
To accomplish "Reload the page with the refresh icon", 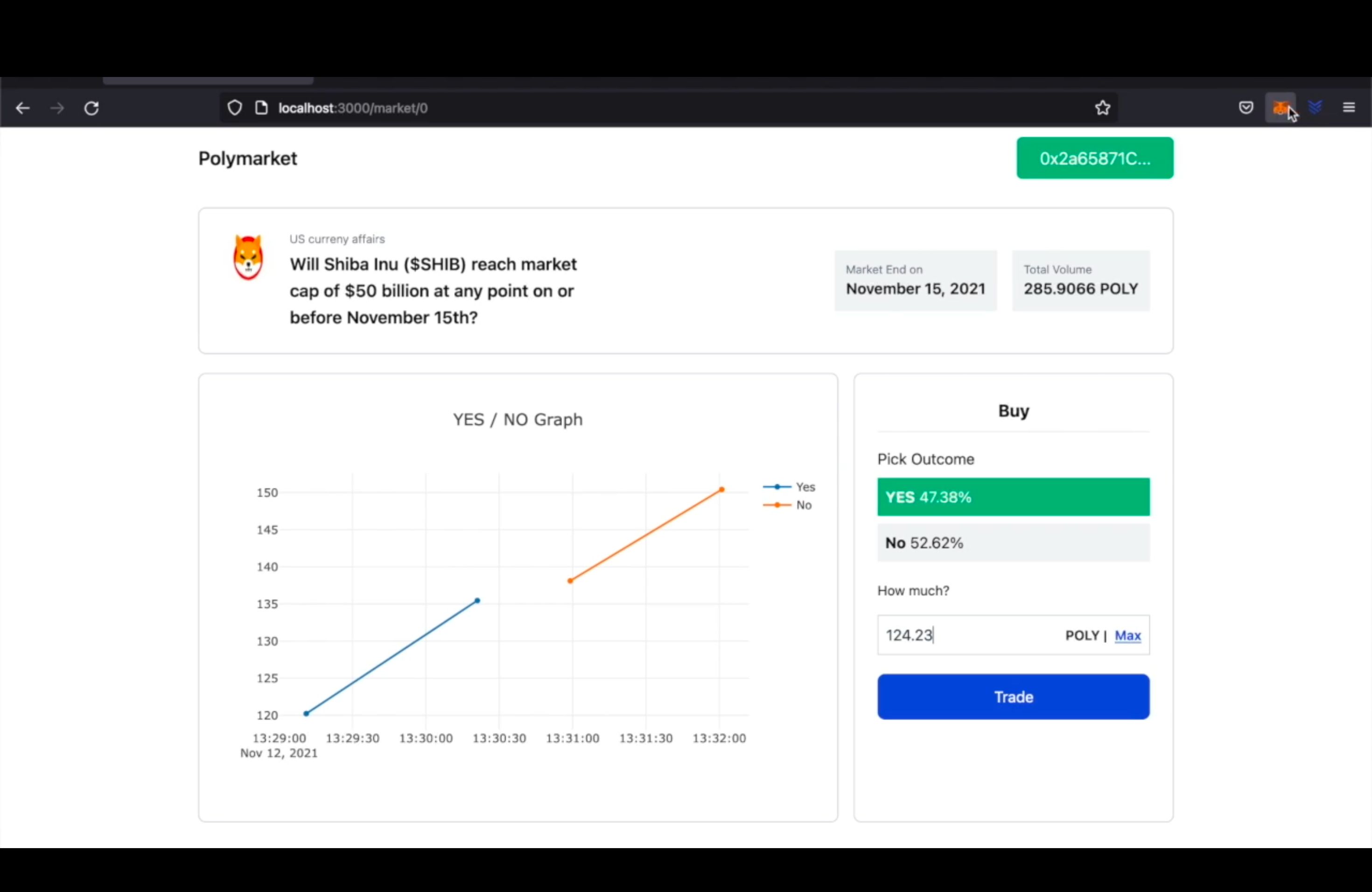I will 91,108.
